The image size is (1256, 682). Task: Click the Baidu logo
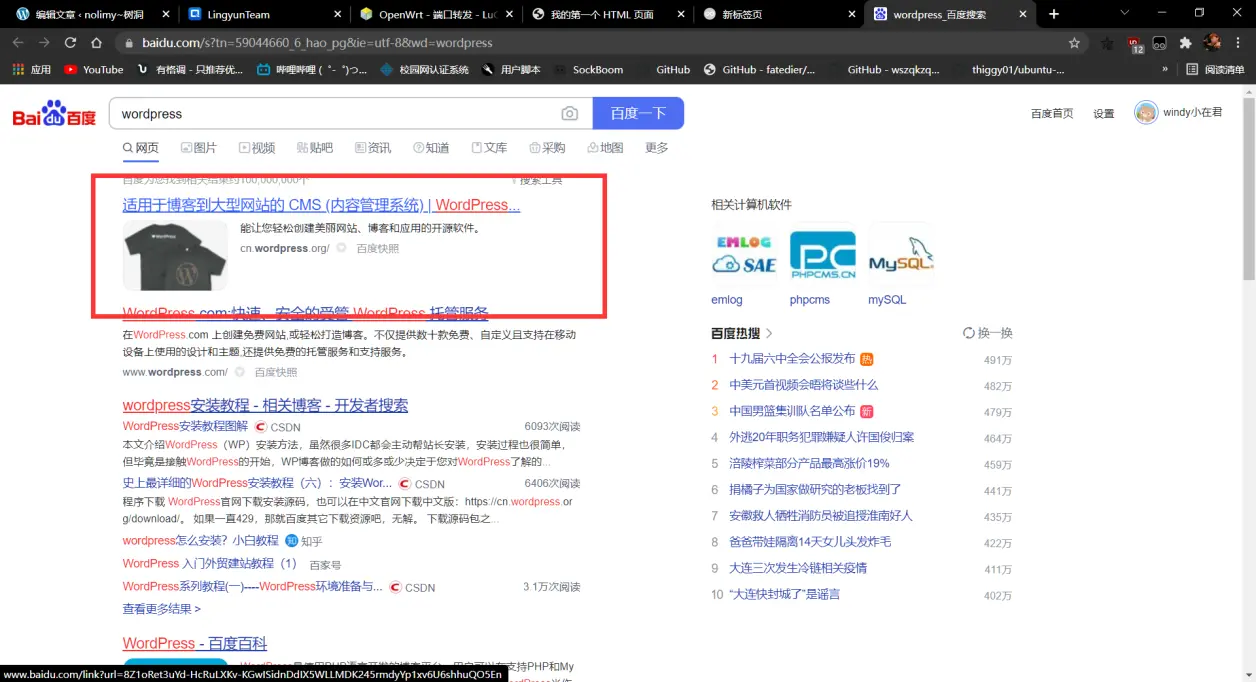coord(54,114)
